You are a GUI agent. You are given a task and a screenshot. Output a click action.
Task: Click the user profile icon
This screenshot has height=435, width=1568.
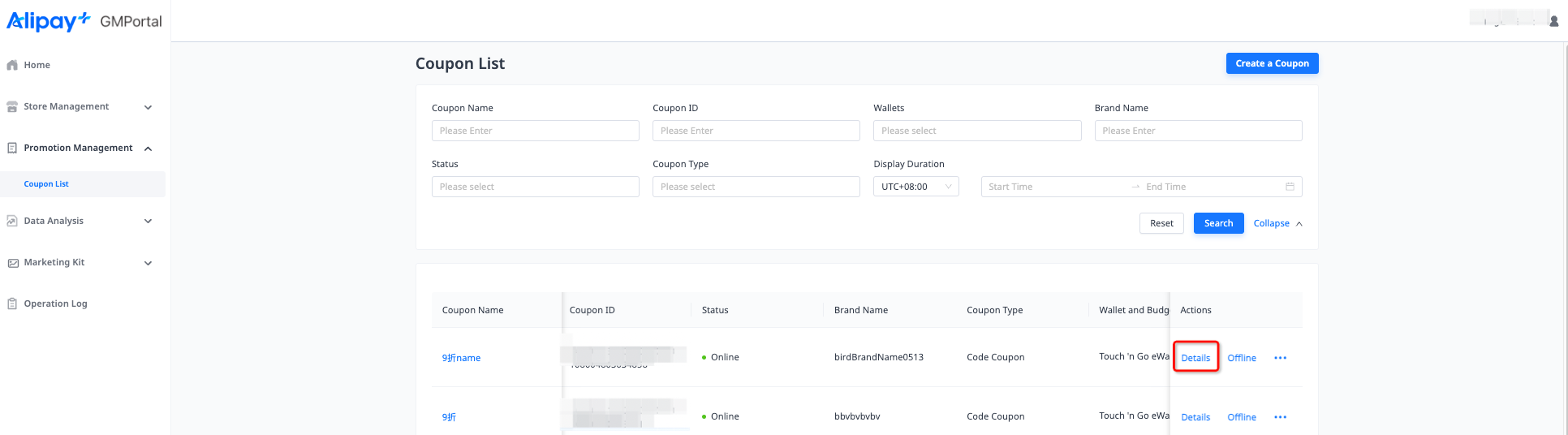click(x=1553, y=22)
